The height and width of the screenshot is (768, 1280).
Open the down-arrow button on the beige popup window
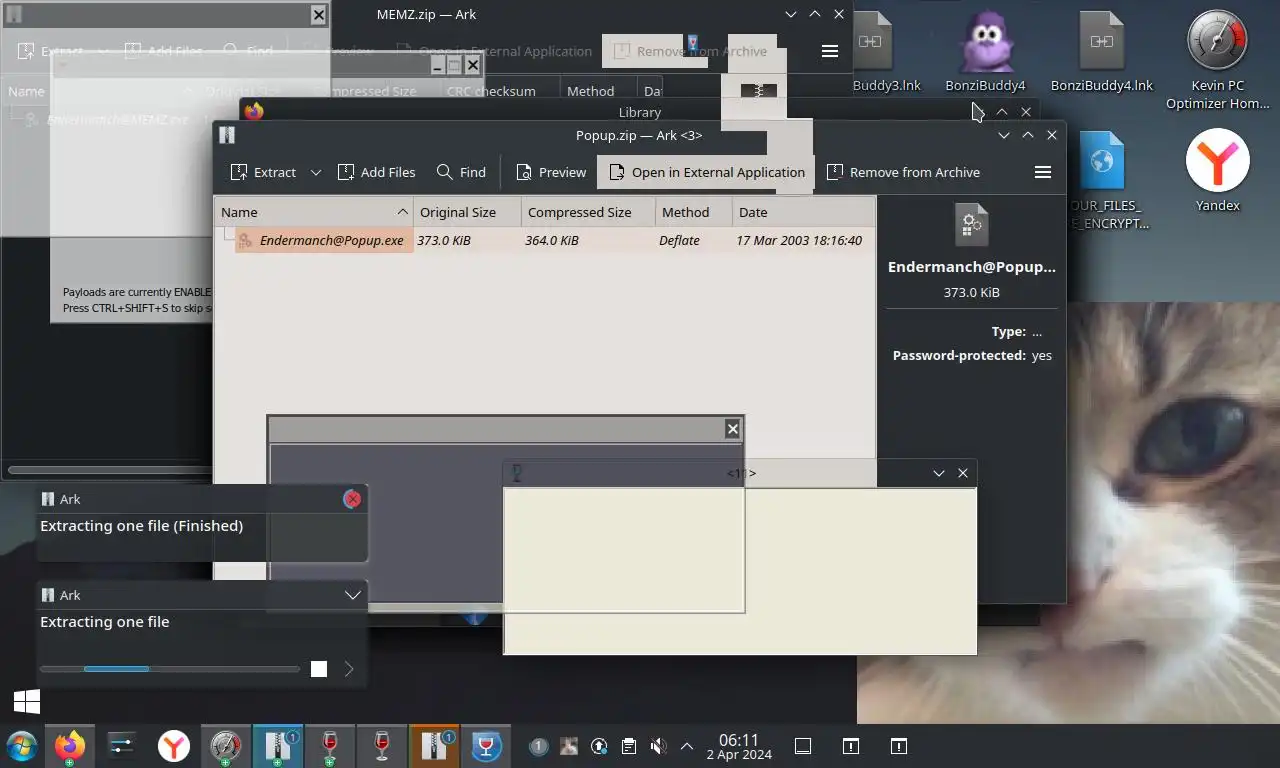click(x=939, y=473)
